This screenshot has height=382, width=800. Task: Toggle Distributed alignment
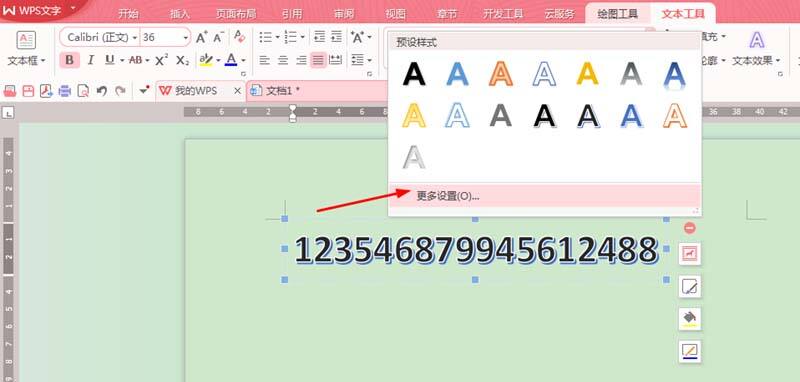click(x=336, y=60)
